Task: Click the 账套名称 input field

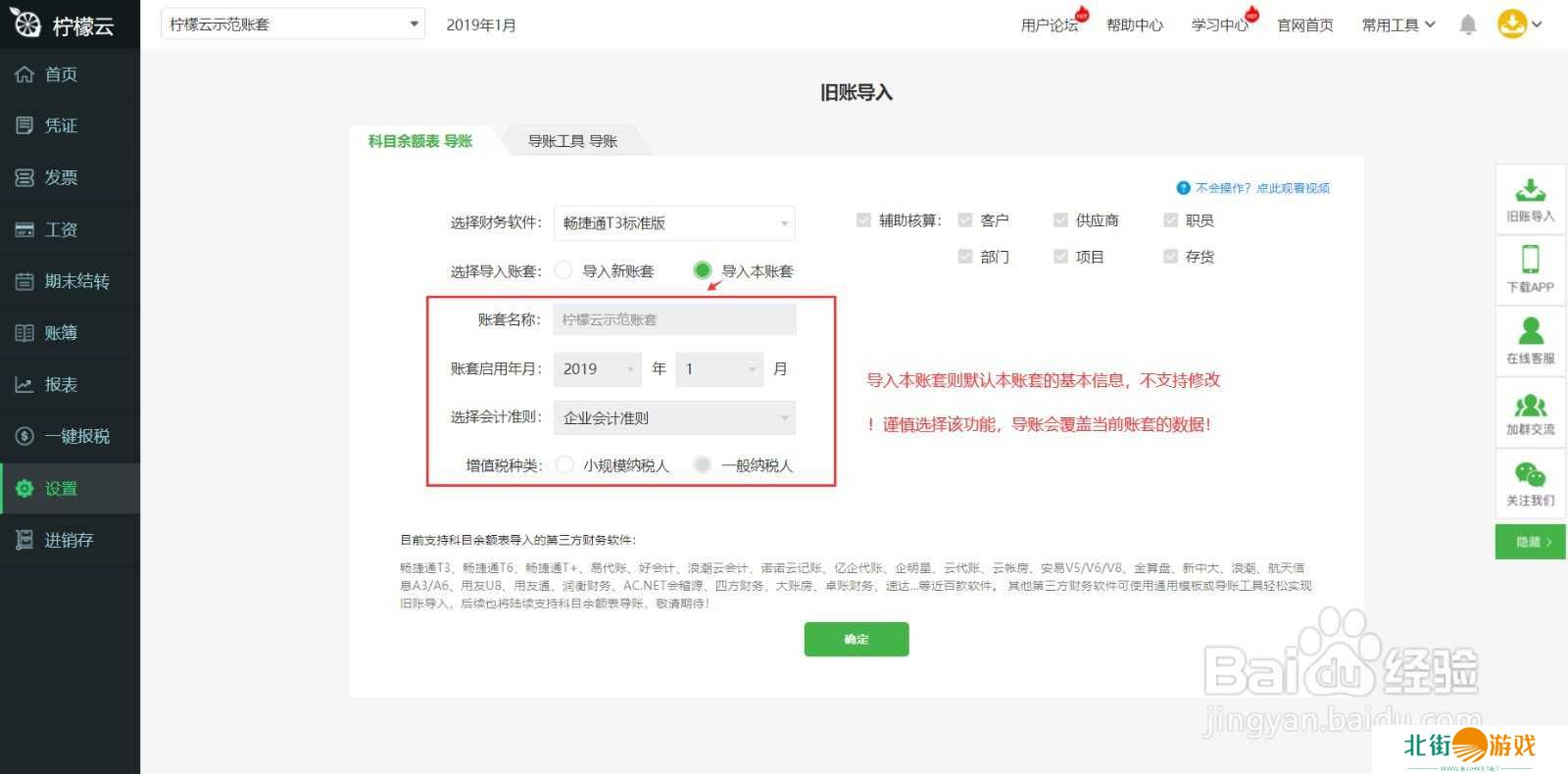Action: [x=674, y=319]
